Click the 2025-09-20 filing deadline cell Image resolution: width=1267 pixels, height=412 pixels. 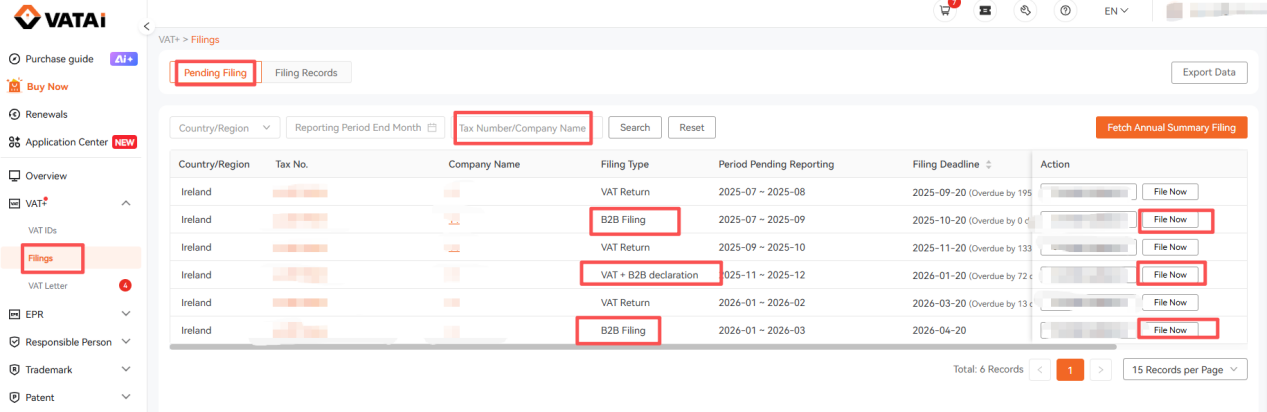point(939,192)
